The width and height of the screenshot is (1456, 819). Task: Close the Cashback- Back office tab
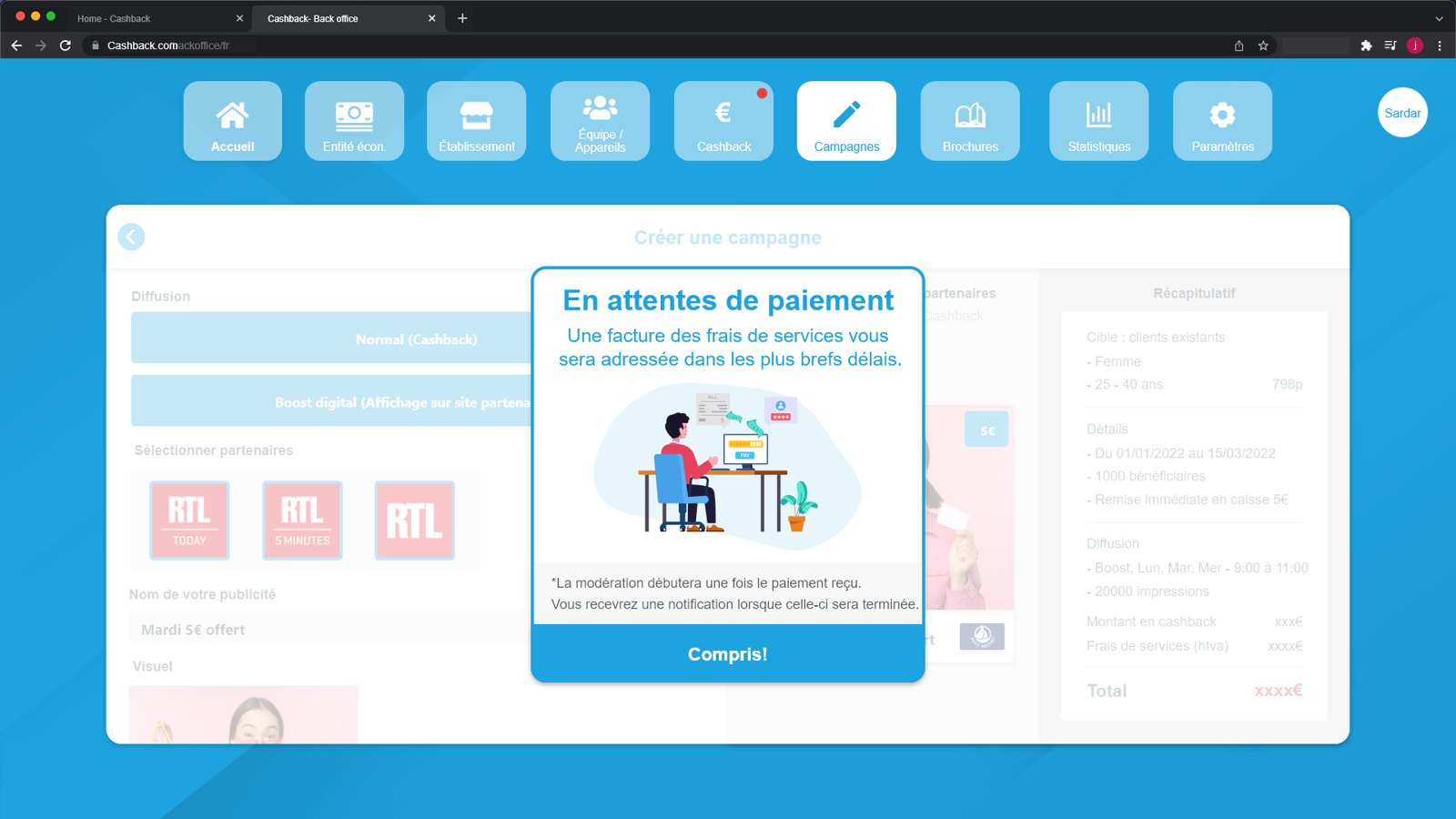[432, 18]
